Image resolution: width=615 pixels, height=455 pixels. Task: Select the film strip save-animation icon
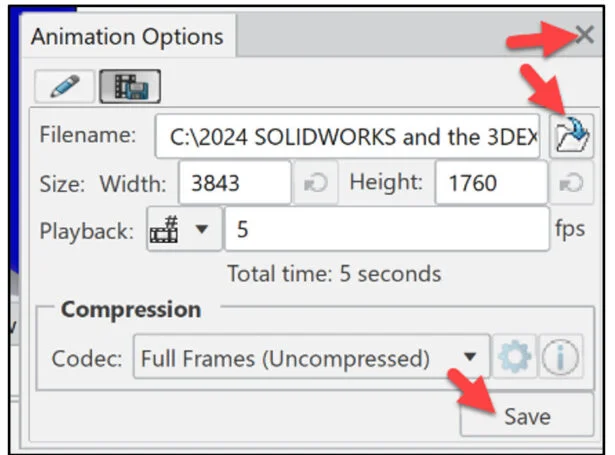(130, 87)
